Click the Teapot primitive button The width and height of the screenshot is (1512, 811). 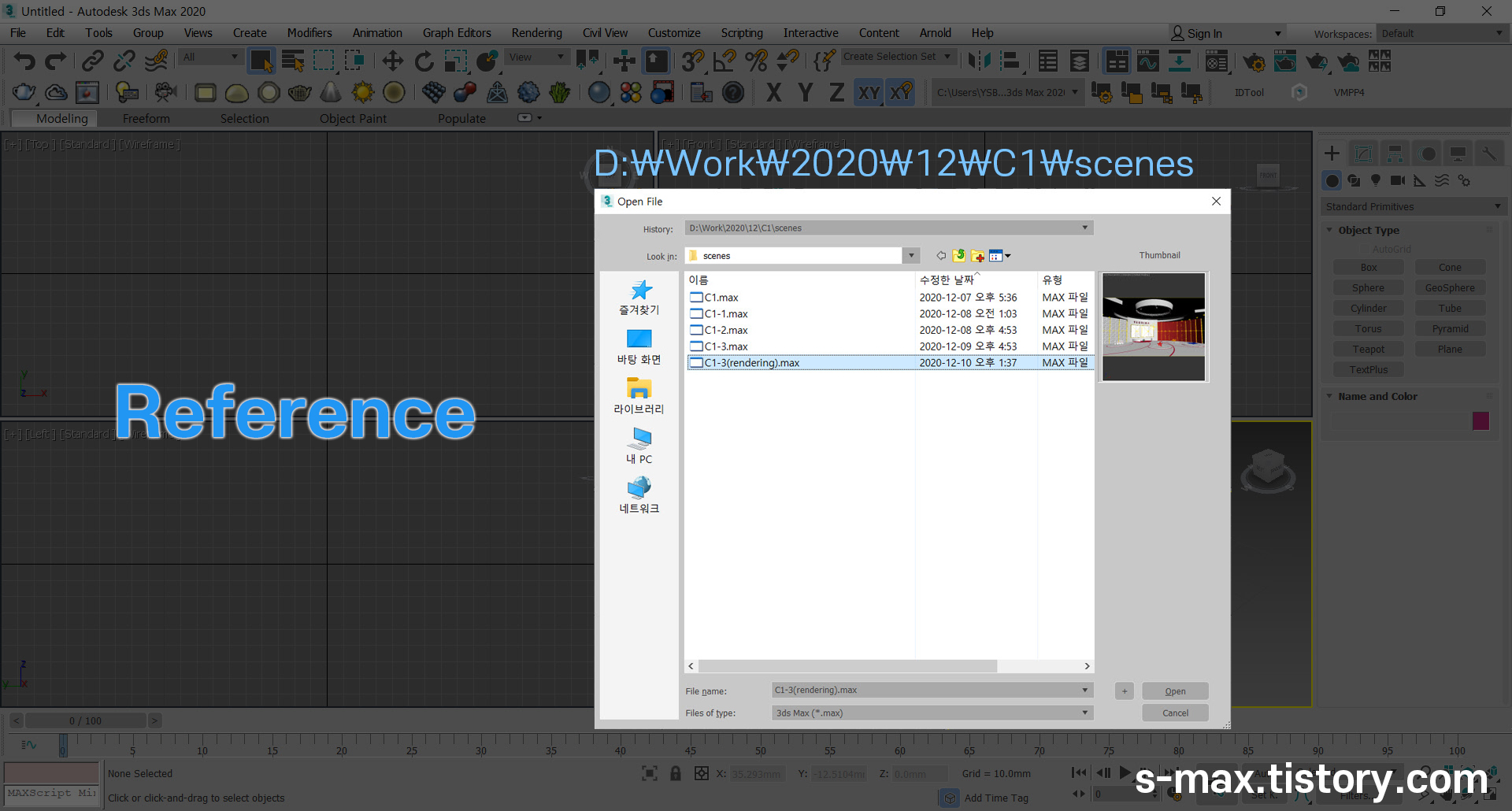pyautogui.click(x=1368, y=350)
